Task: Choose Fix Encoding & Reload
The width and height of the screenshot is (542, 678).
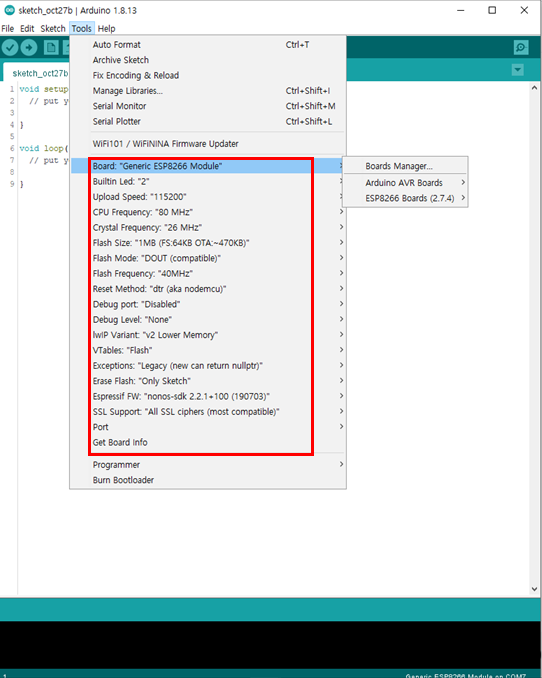Action: (208, 75)
